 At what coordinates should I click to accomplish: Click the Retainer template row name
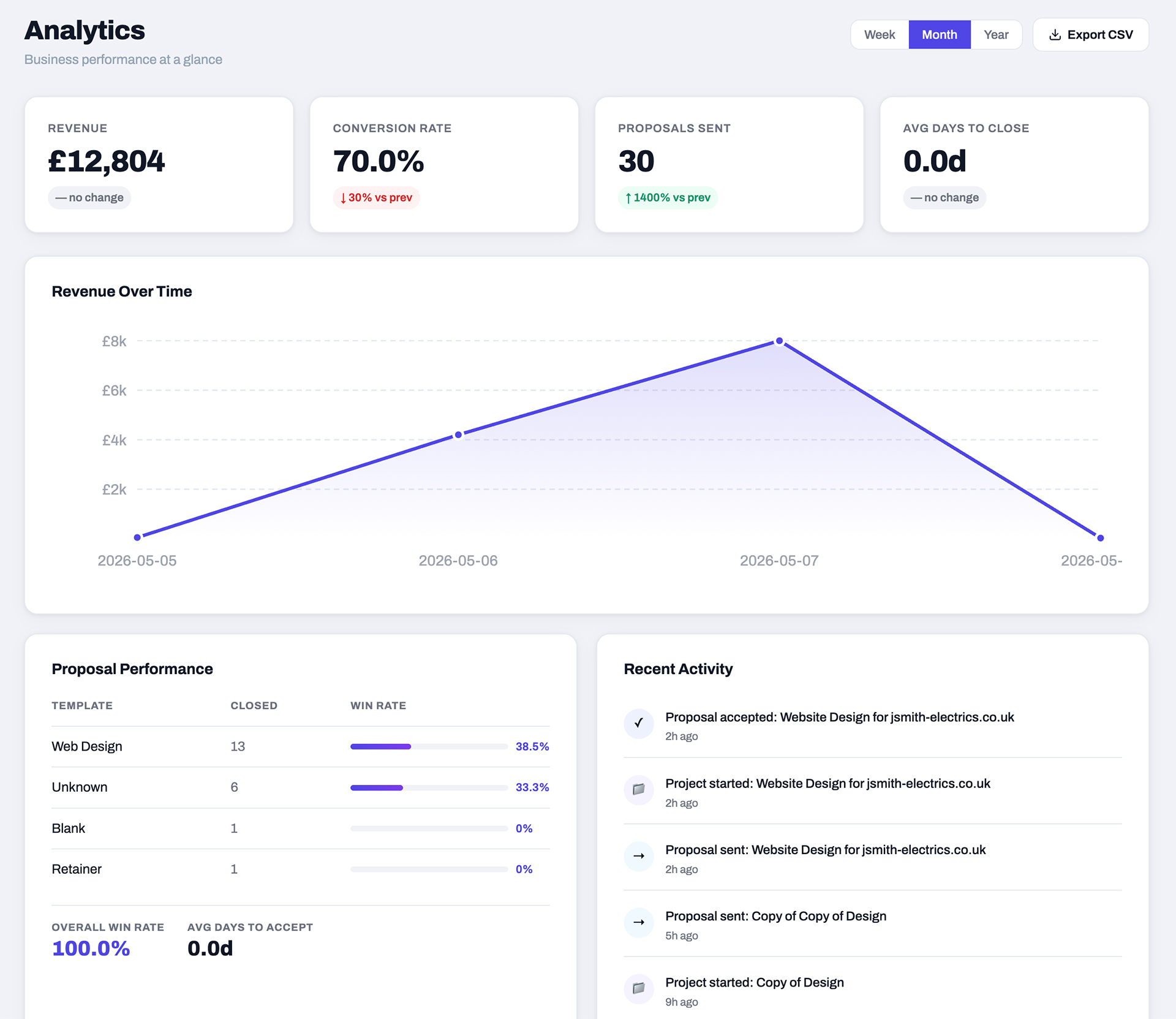[x=77, y=869]
